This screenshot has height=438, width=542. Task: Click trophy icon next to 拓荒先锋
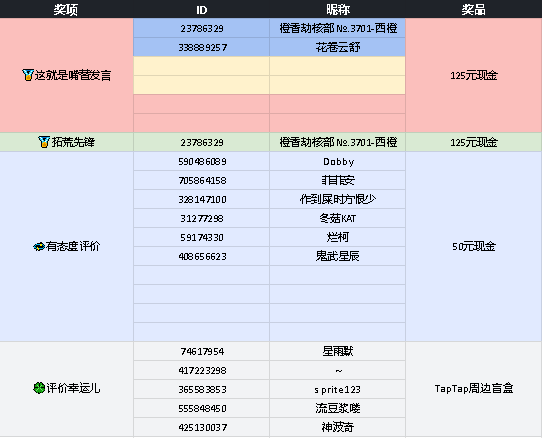pos(44,142)
